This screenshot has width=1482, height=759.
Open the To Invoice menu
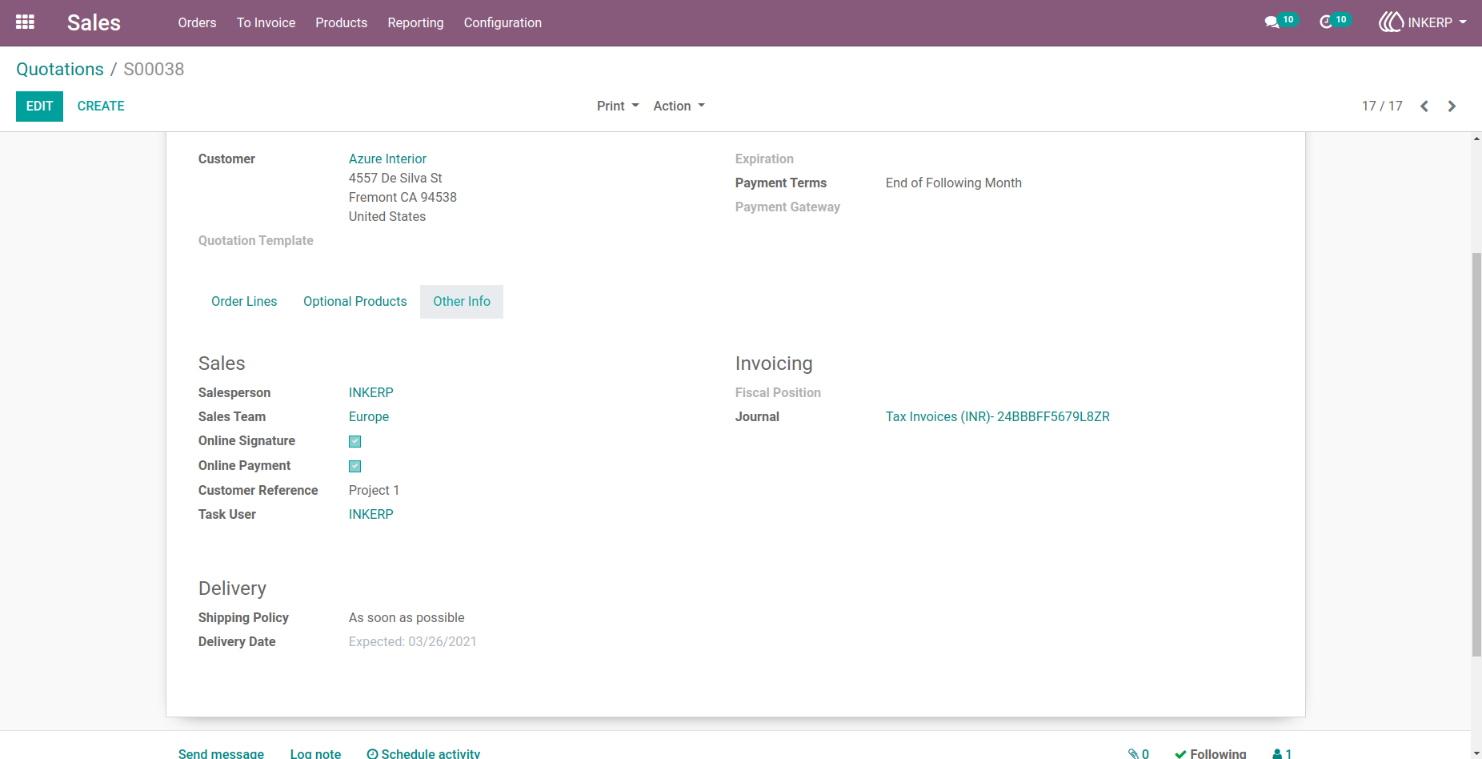click(266, 22)
